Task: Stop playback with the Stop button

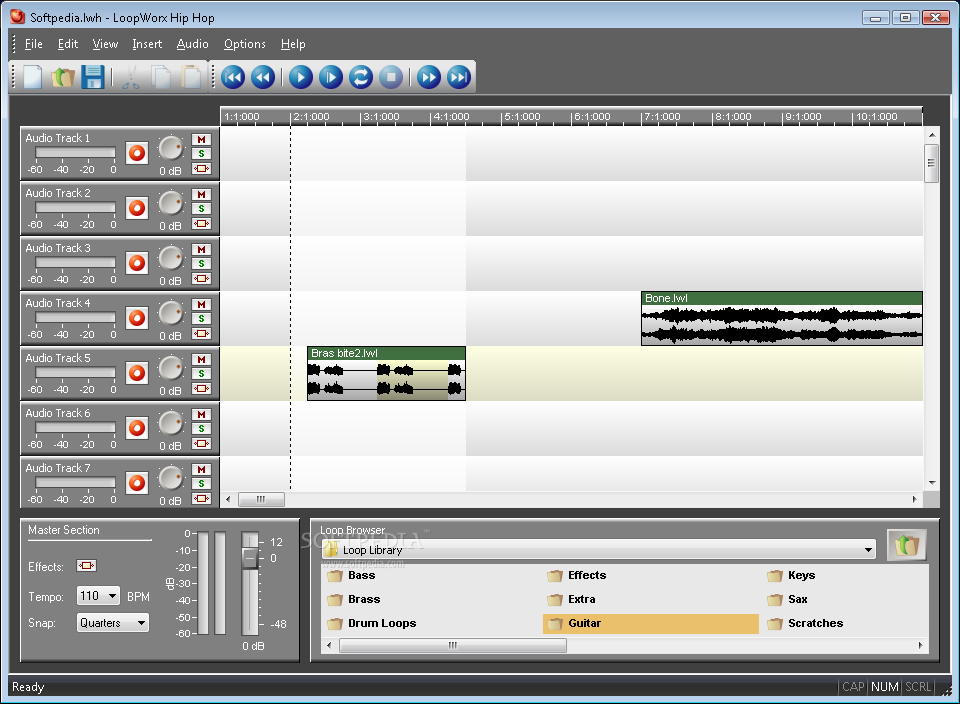Action: coord(391,77)
